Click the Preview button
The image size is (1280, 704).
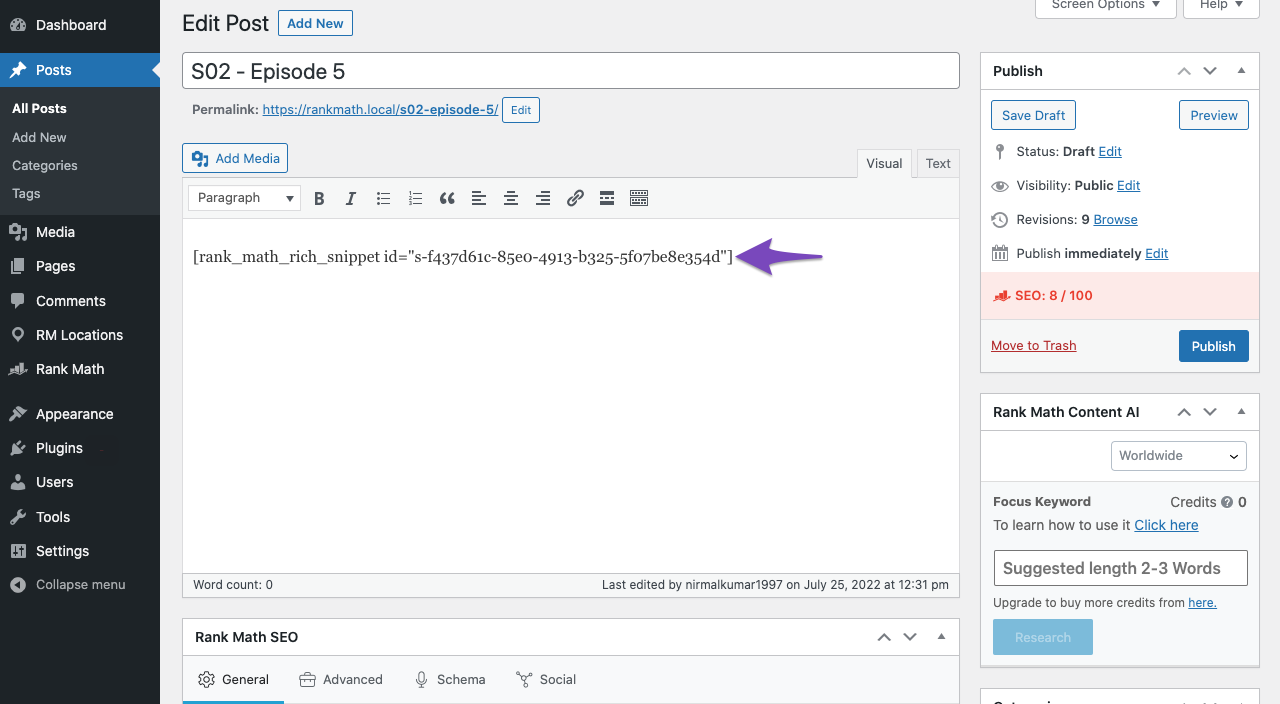[1214, 115]
